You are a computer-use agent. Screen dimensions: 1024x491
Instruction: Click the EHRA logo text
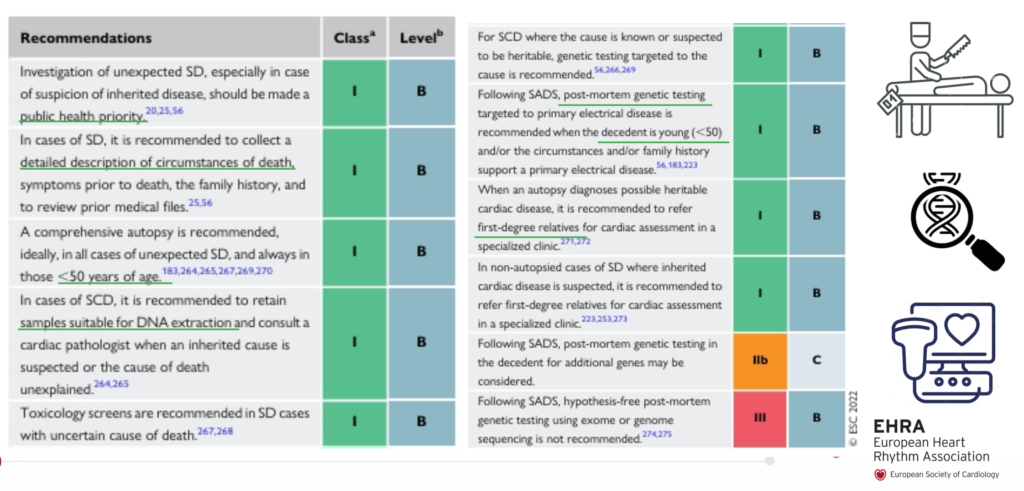[899, 427]
